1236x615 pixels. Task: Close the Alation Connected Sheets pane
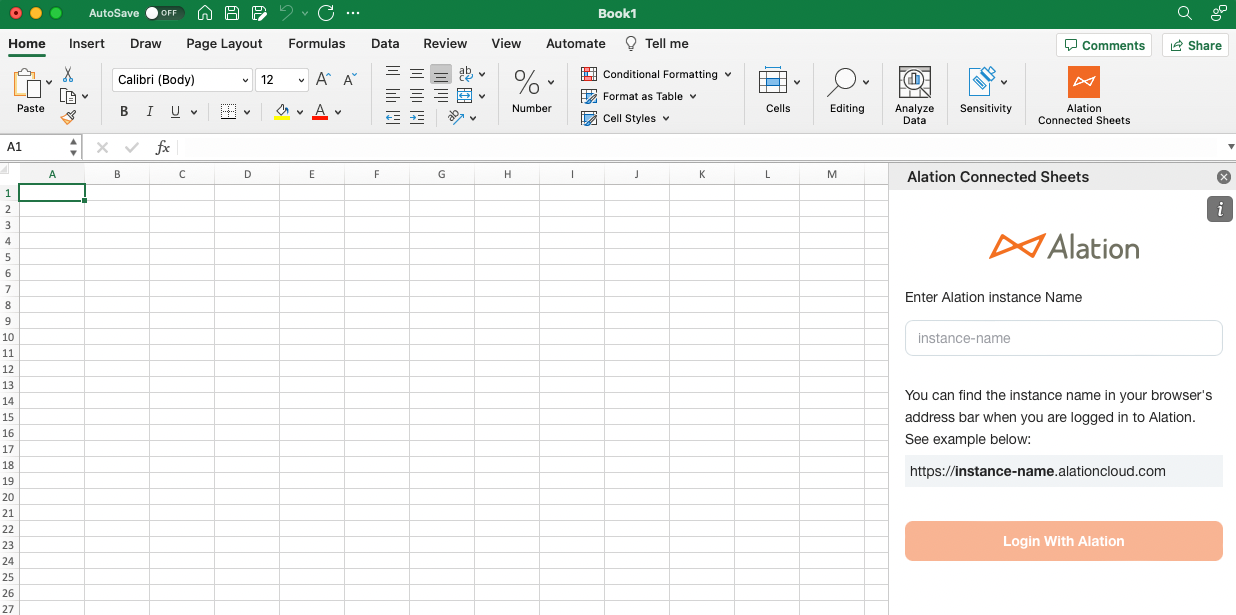coord(1224,177)
